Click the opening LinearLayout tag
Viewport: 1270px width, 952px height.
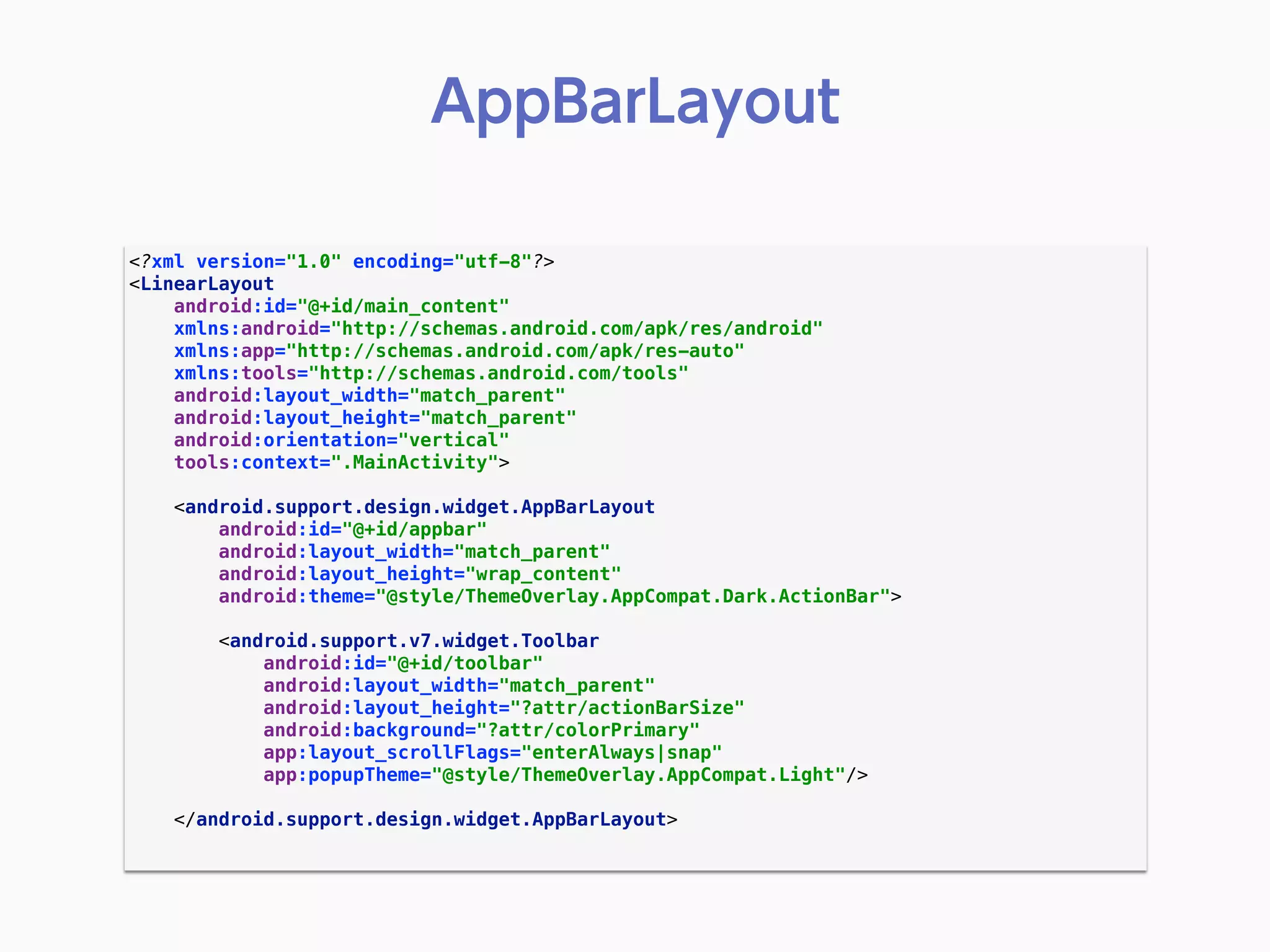[x=202, y=284]
